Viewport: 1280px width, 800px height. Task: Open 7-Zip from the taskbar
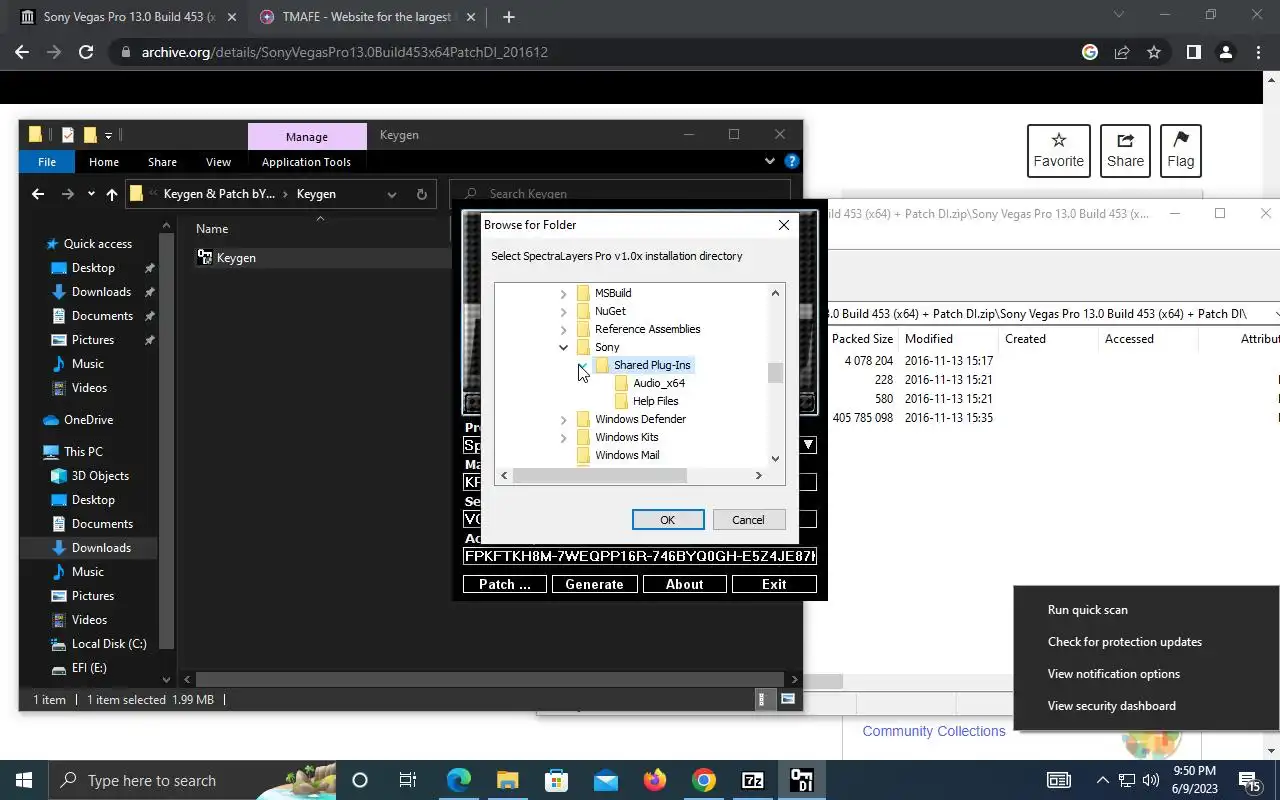coord(753,780)
